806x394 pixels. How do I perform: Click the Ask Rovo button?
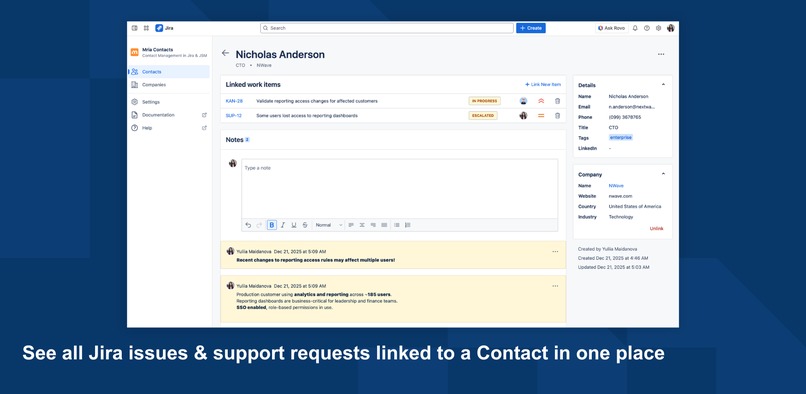pos(612,28)
